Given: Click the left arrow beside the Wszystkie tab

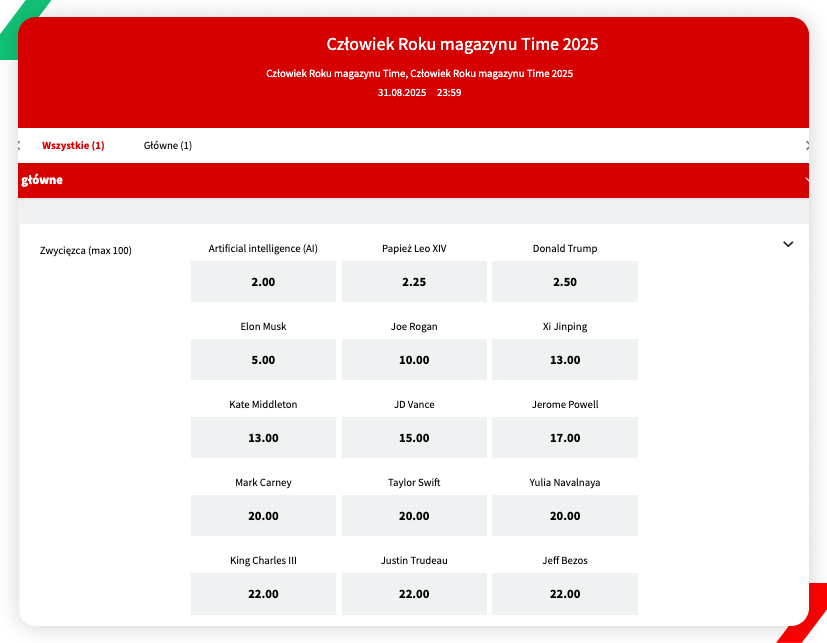Looking at the screenshot, I should [x=19, y=145].
